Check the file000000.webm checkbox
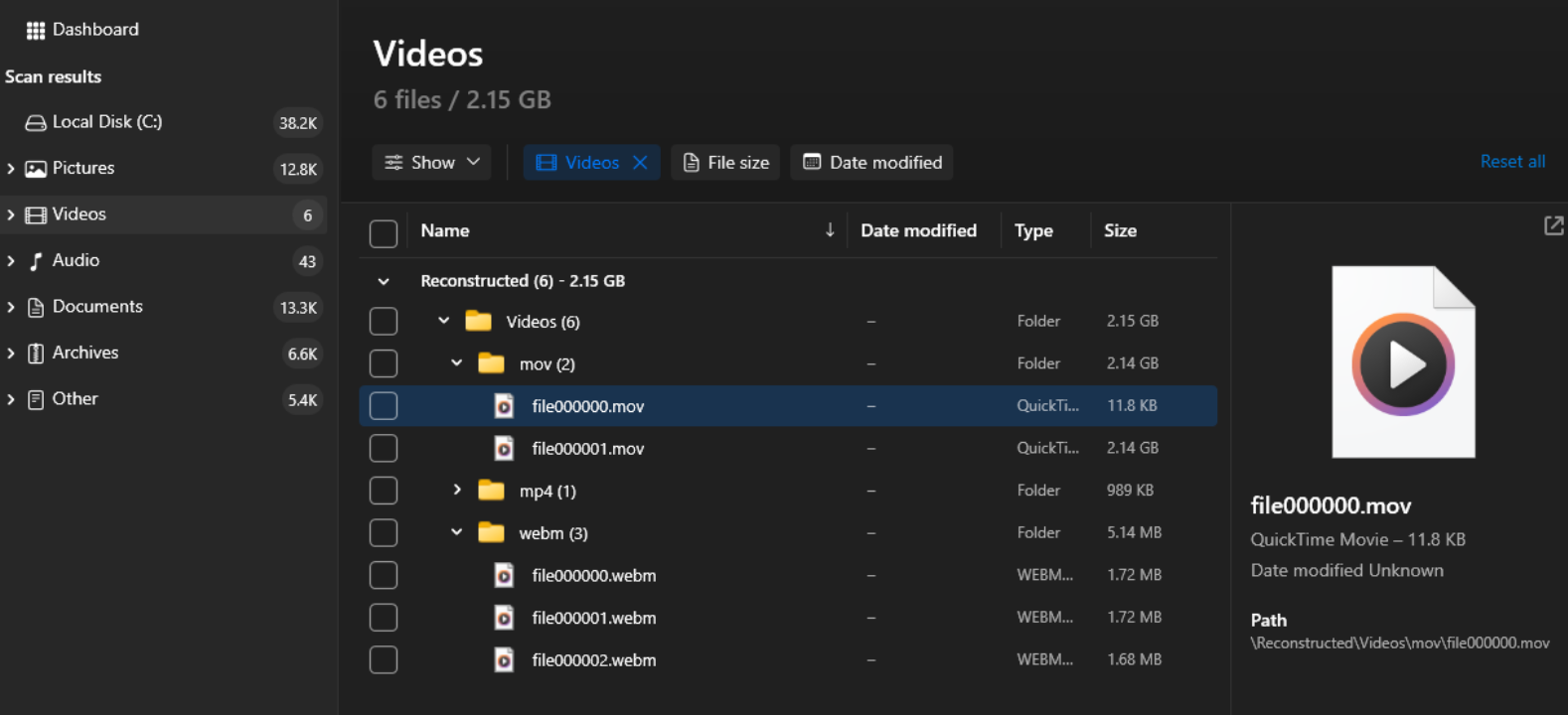1568x715 pixels. [x=384, y=575]
